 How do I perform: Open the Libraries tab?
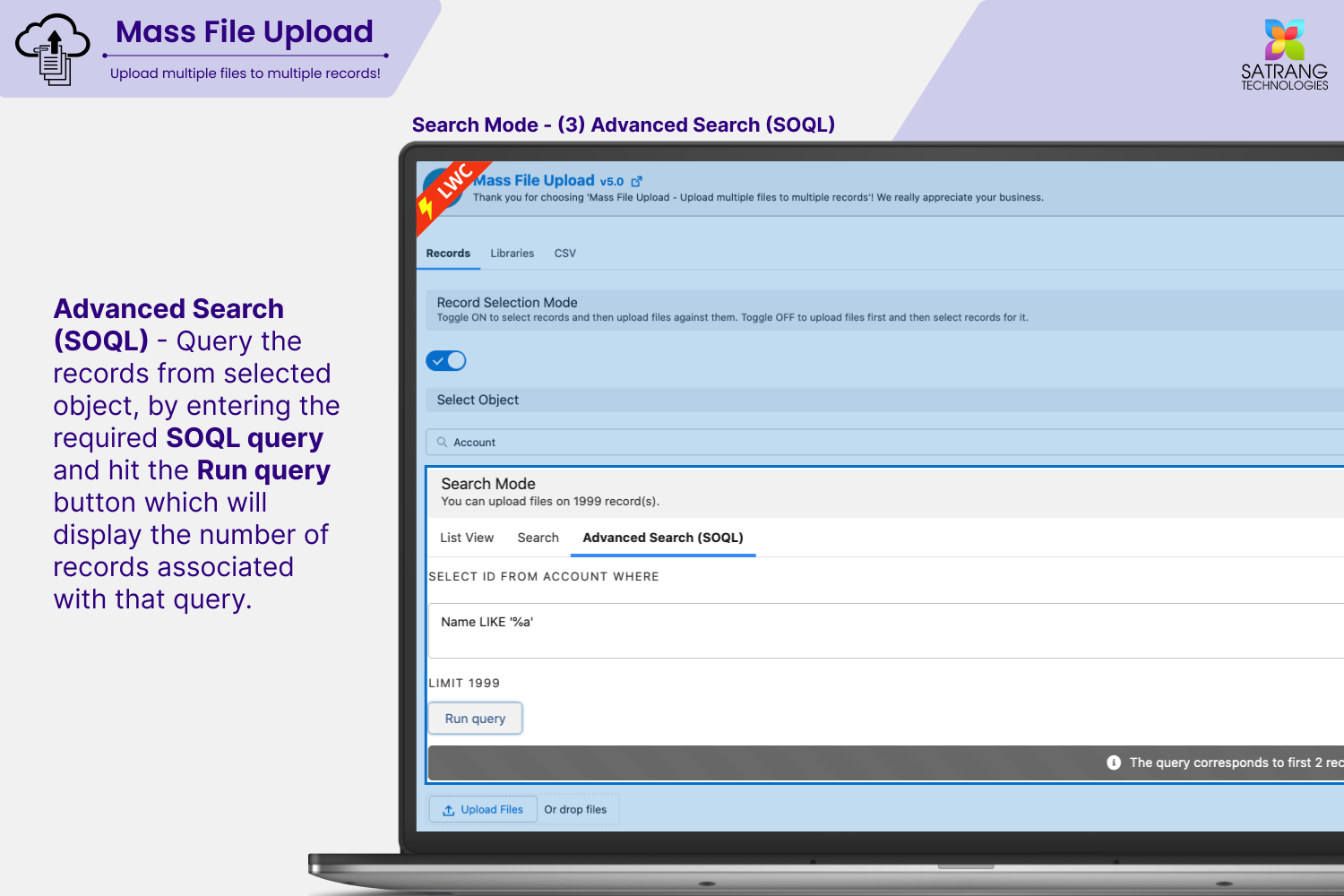[x=513, y=254]
